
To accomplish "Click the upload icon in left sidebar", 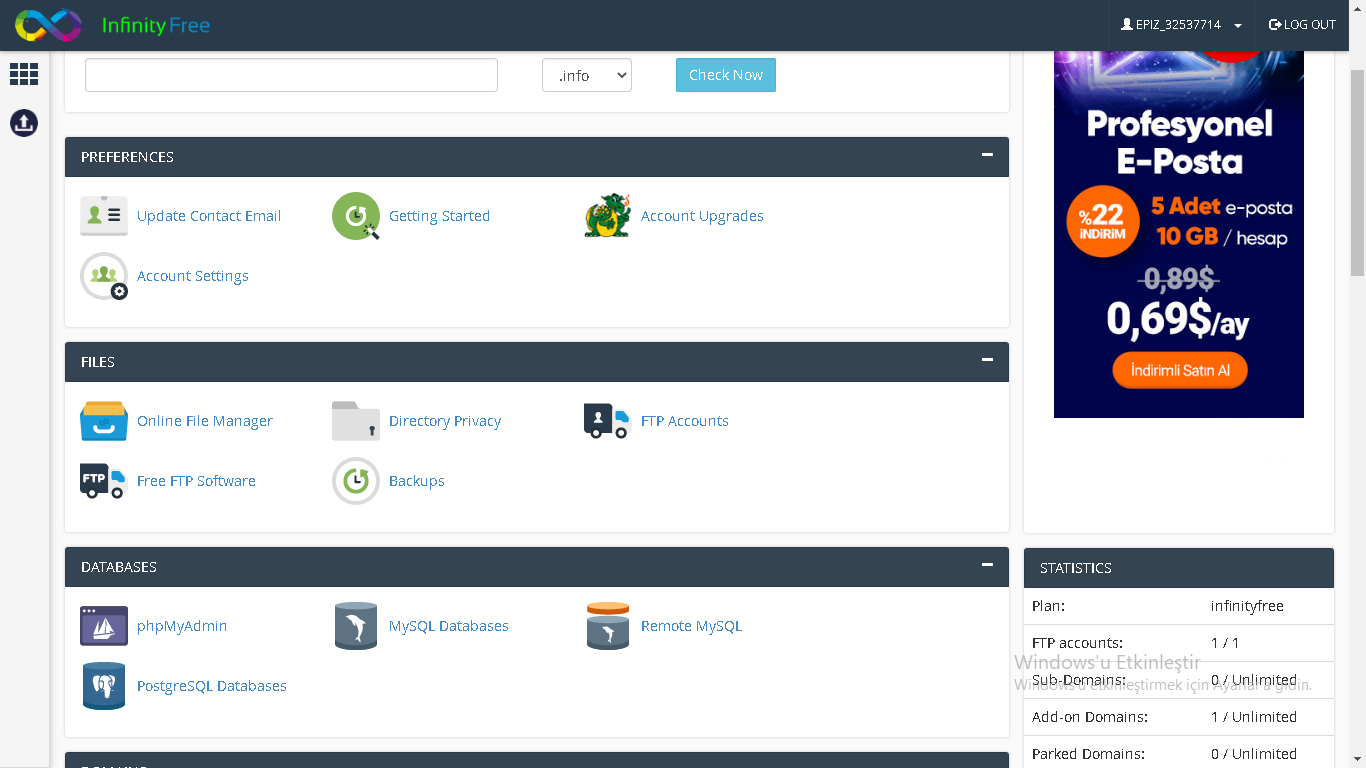I will (x=24, y=123).
